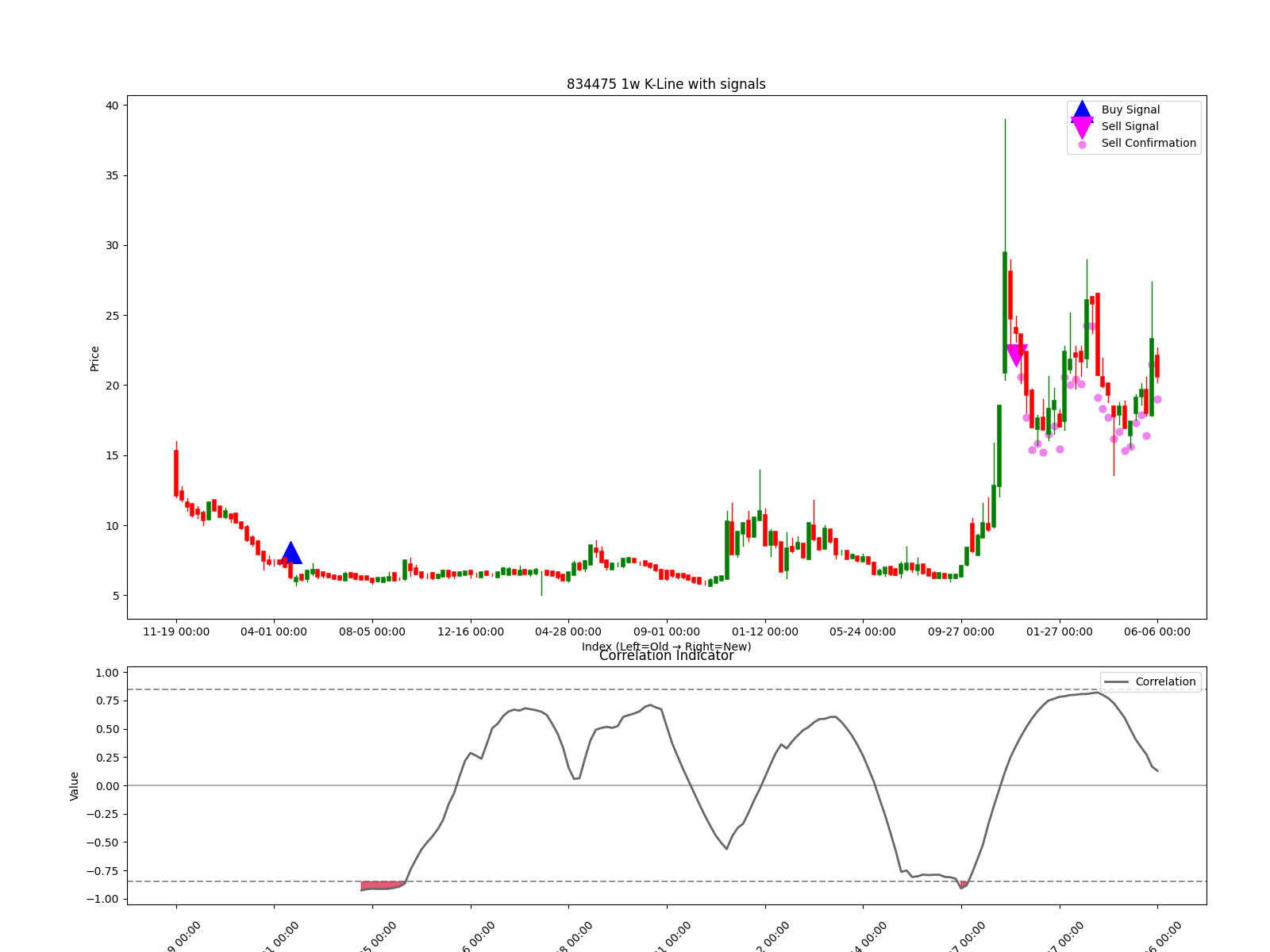Image resolution: width=1270 pixels, height=952 pixels.
Task: Click the correlation axis tick label '−1.00'
Action: (103, 900)
